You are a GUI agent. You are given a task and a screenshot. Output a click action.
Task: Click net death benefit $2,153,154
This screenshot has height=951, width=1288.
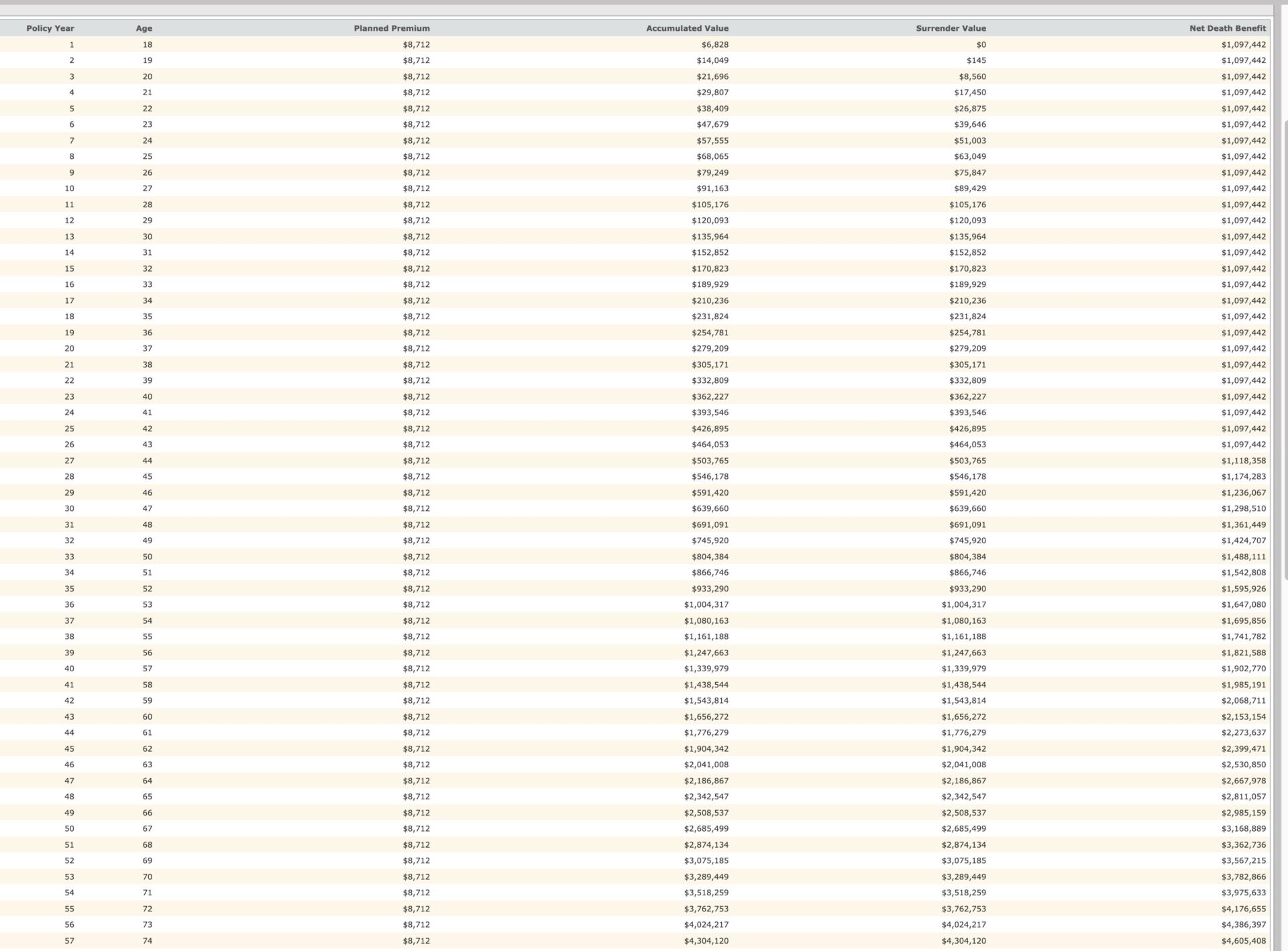1244,716
